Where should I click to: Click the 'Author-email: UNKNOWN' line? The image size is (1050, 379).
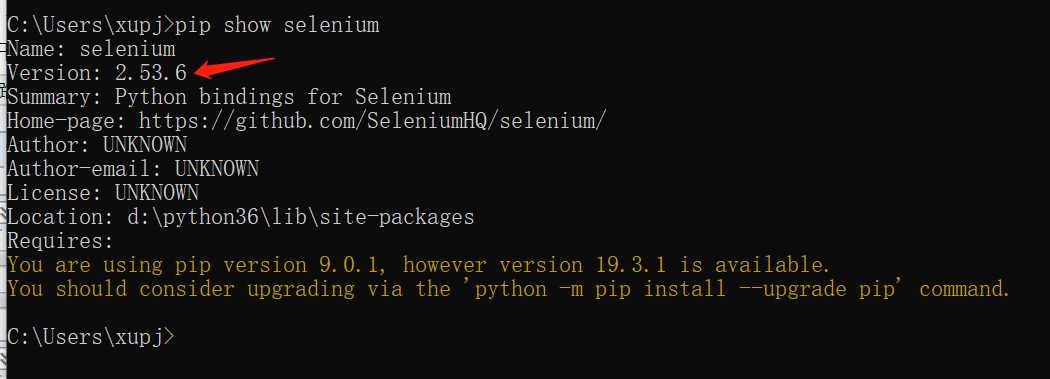pyautogui.click(x=133, y=169)
